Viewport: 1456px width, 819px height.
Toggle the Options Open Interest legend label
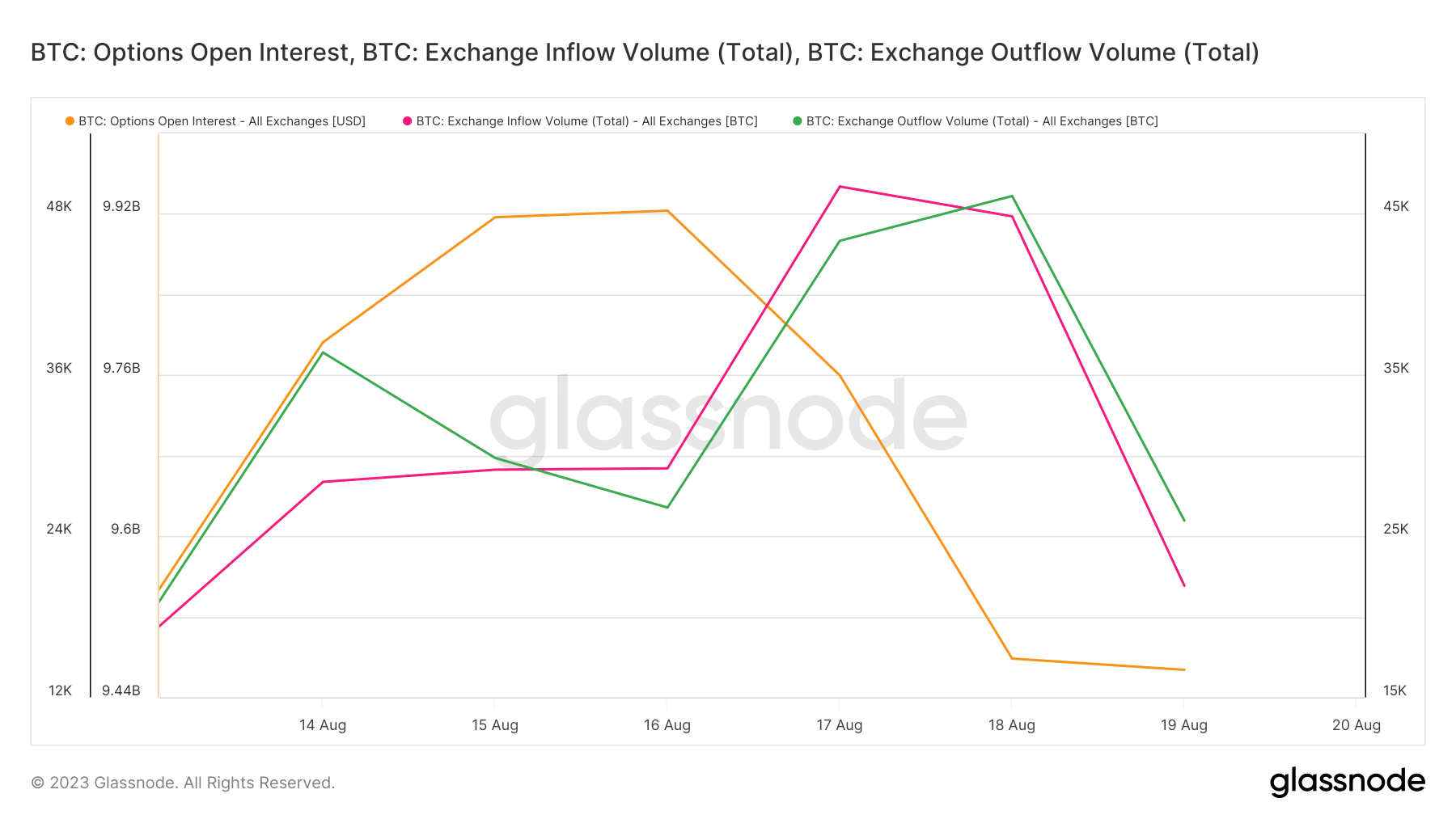[x=222, y=121]
